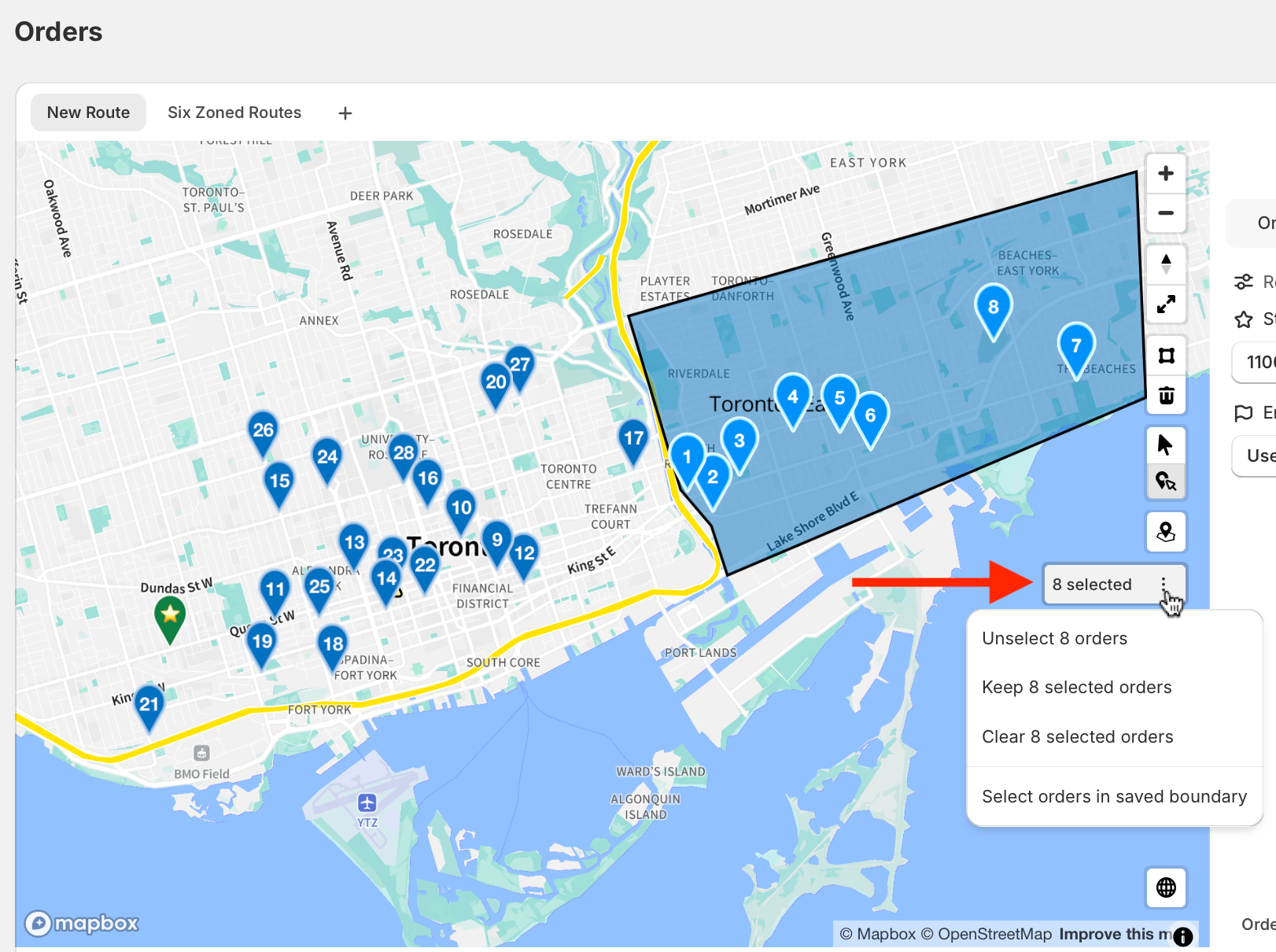Viewport: 1276px width, 952px height.
Task: Open the Mapbox copyright link
Action: (x=878, y=935)
